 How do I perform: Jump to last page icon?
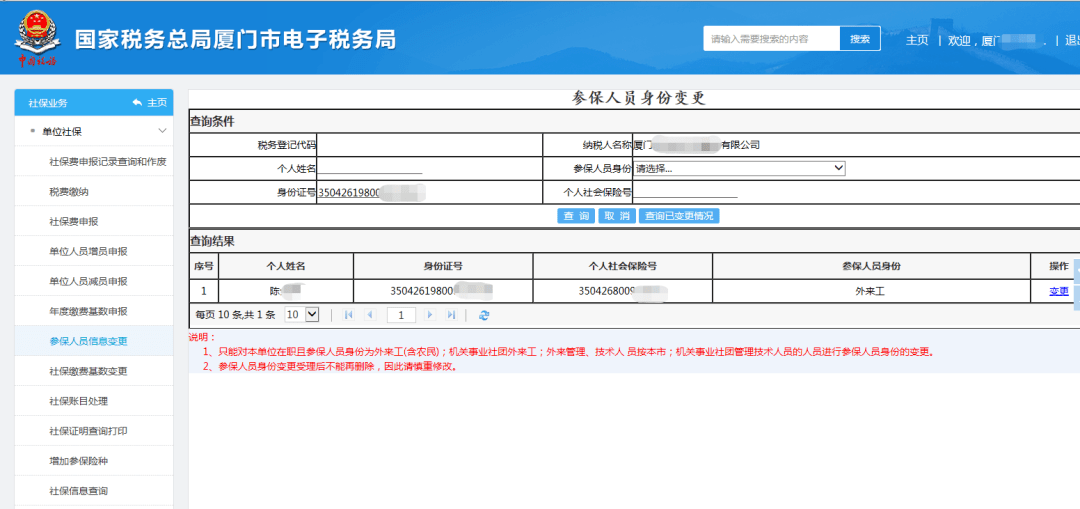[x=451, y=315]
